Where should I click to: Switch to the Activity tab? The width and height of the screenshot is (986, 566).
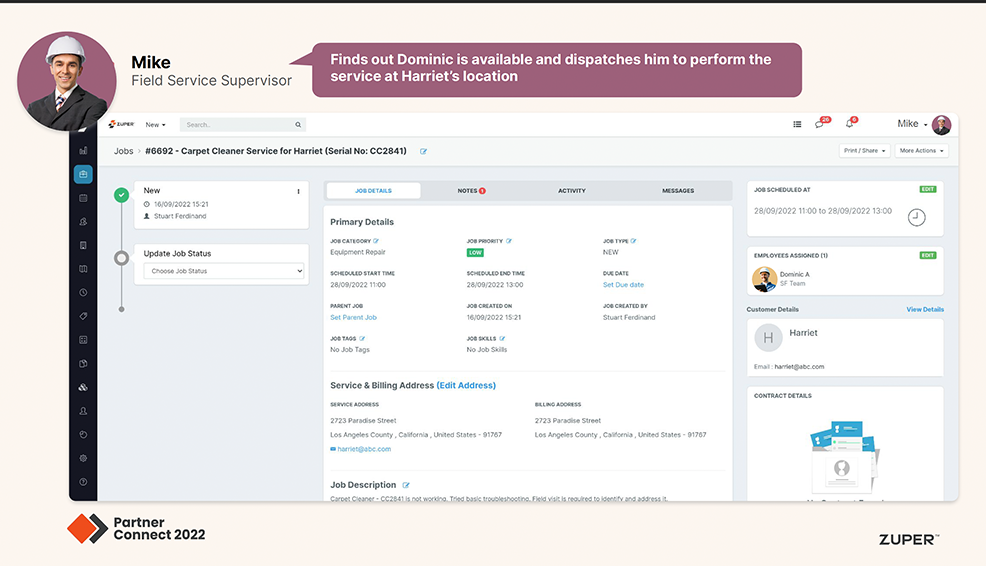tap(571, 190)
